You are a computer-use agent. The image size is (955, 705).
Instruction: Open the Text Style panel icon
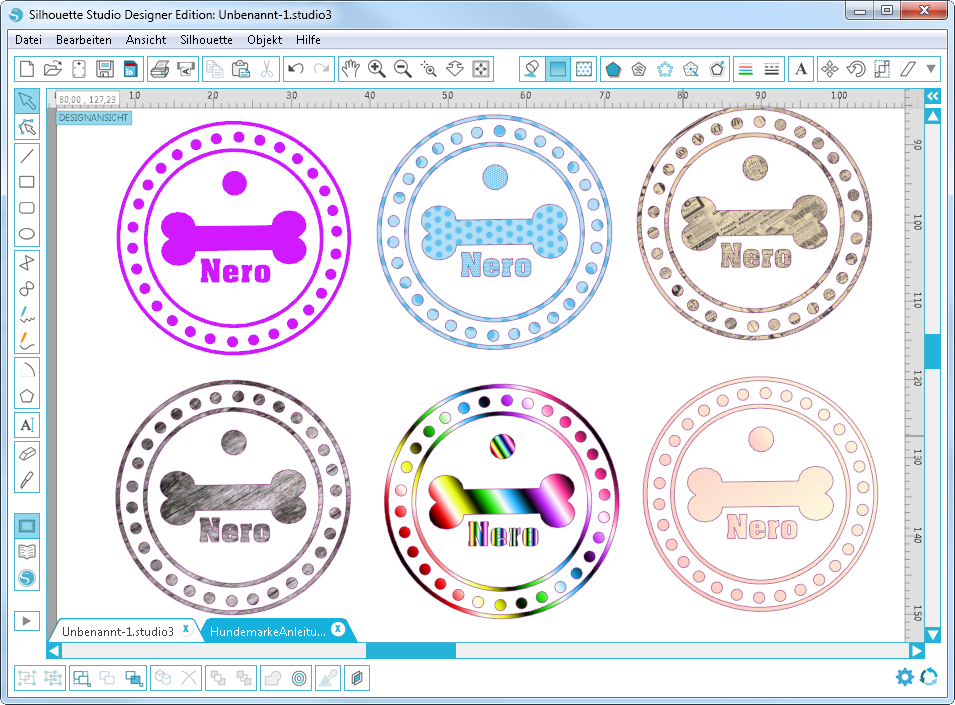[x=801, y=69]
